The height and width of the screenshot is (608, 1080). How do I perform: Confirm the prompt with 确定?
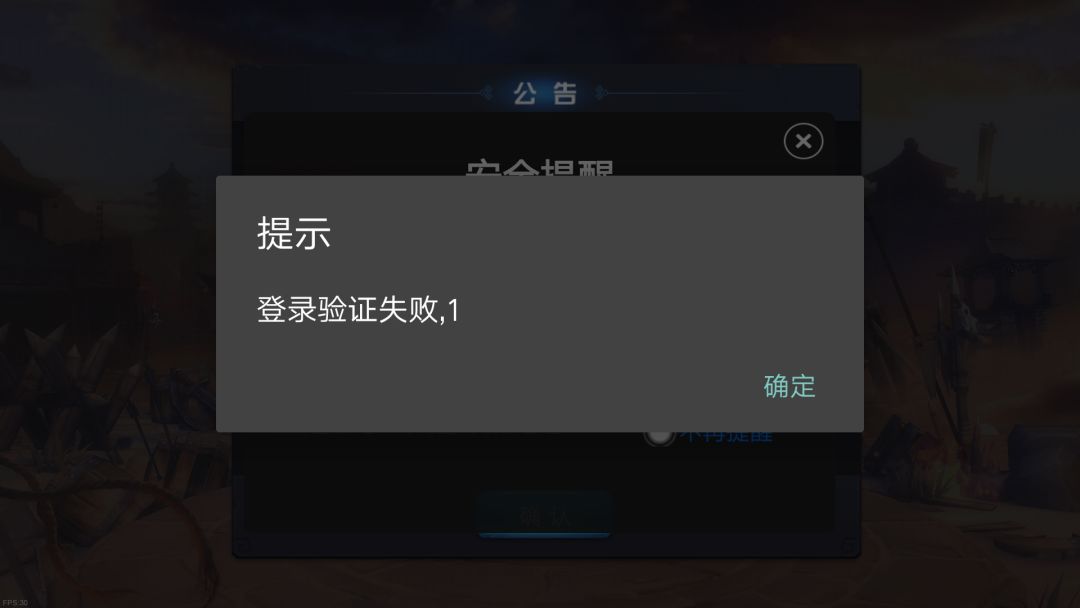click(x=789, y=386)
